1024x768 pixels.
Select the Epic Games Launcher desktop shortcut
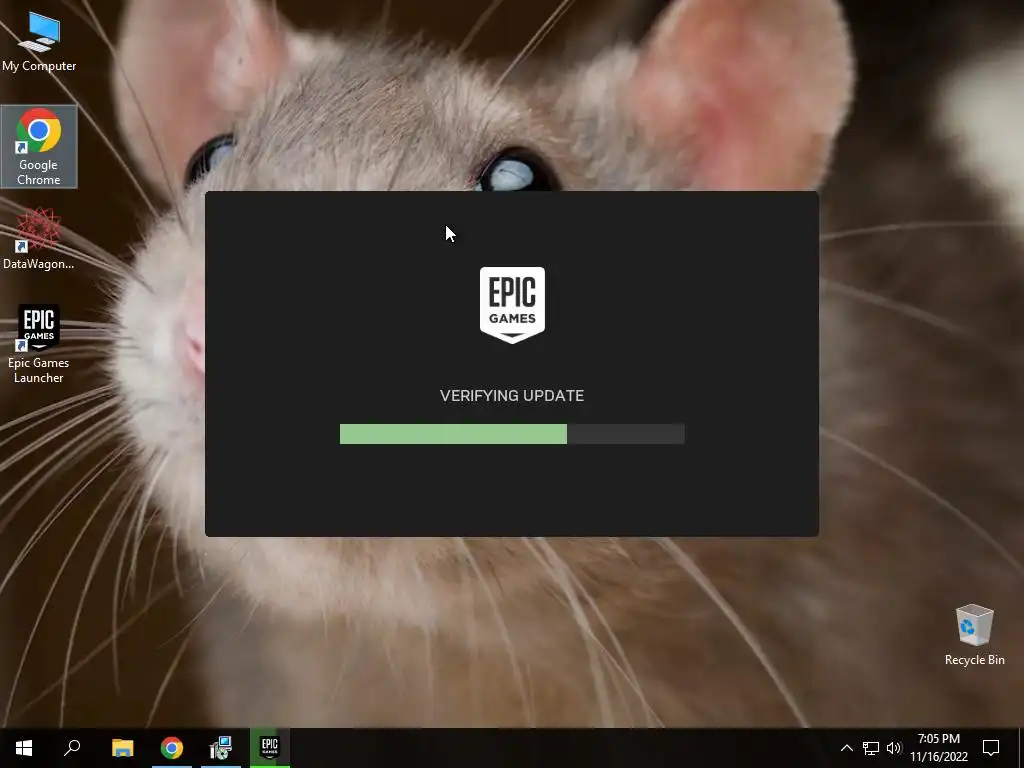(x=39, y=344)
